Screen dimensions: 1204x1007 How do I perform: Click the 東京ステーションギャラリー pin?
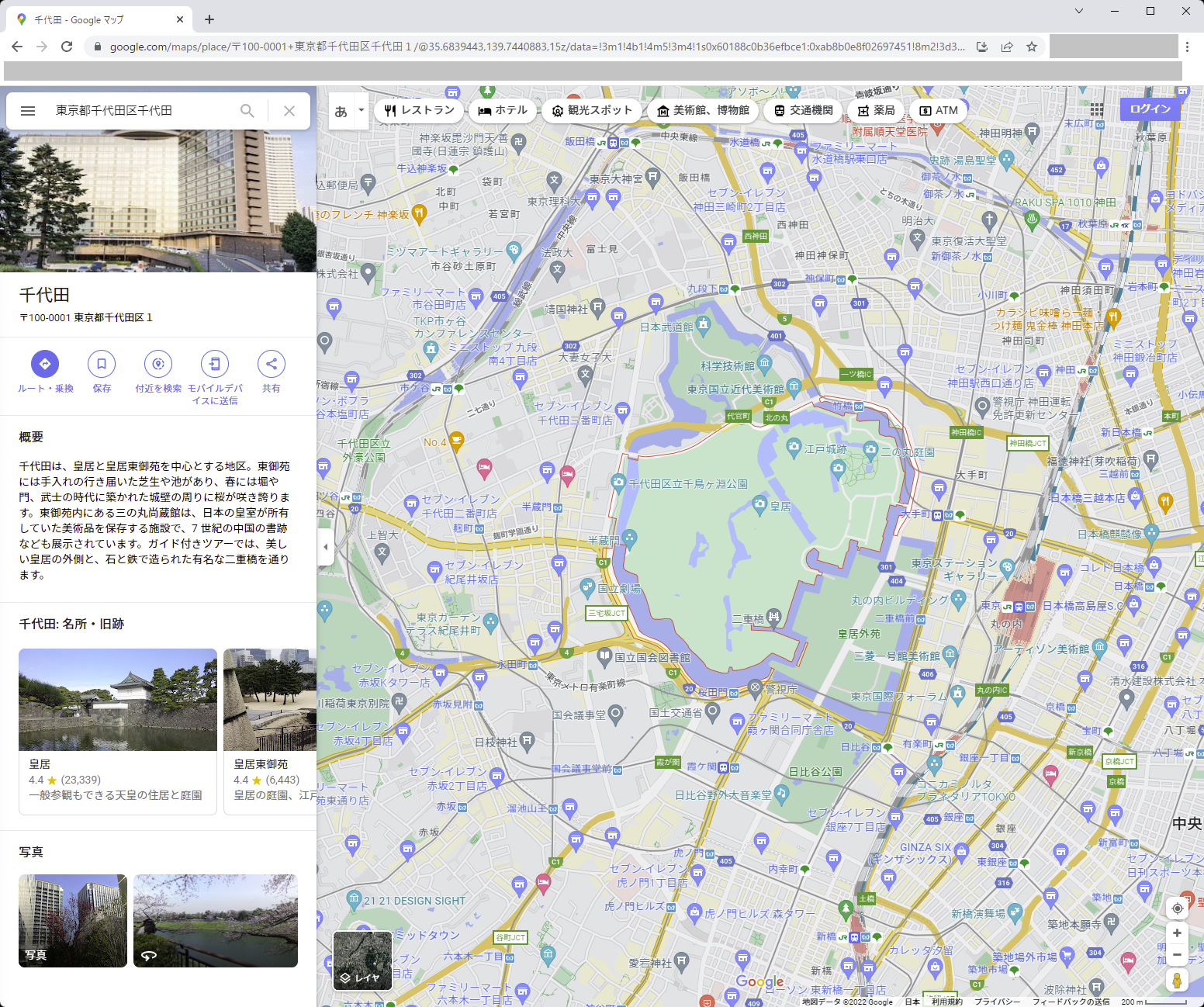pyautogui.click(x=1008, y=567)
